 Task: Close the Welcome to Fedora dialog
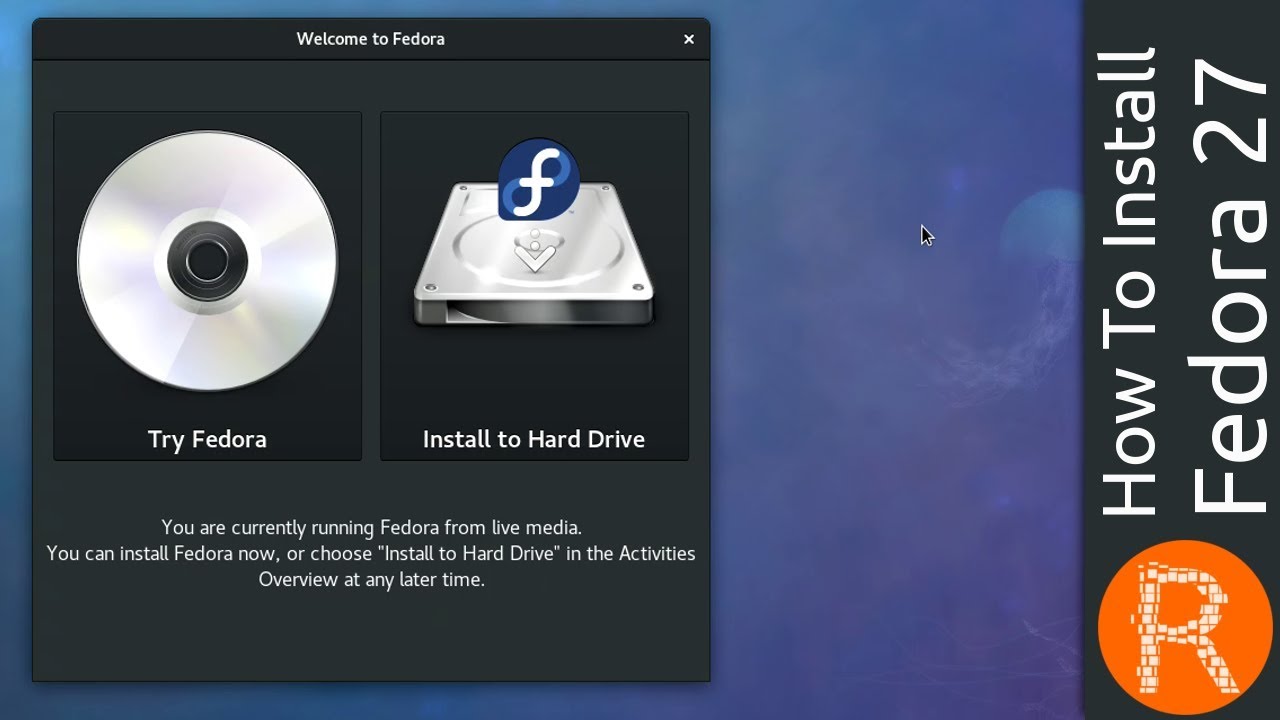click(688, 39)
